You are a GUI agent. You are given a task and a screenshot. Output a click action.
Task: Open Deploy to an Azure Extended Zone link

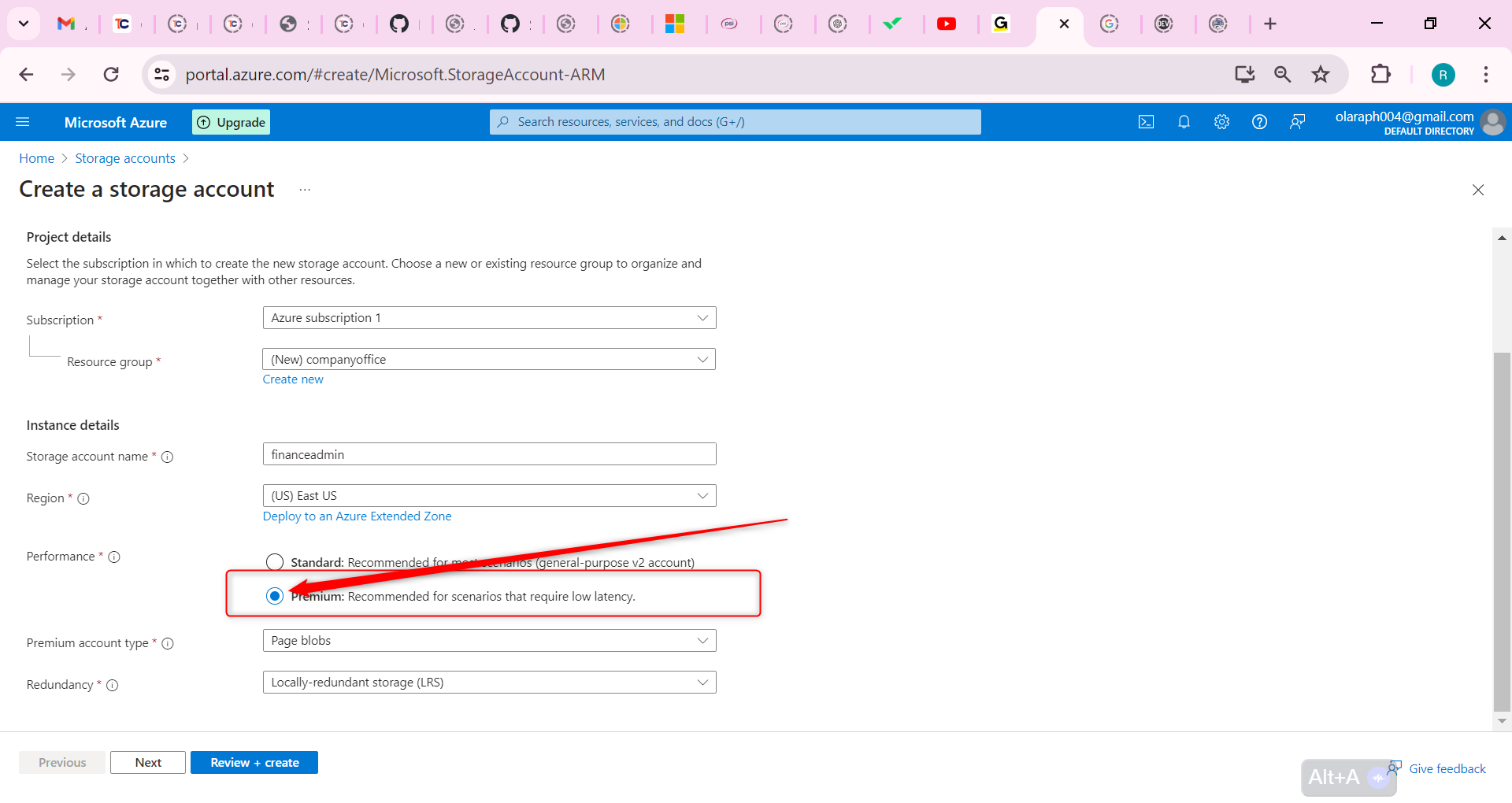[358, 516]
